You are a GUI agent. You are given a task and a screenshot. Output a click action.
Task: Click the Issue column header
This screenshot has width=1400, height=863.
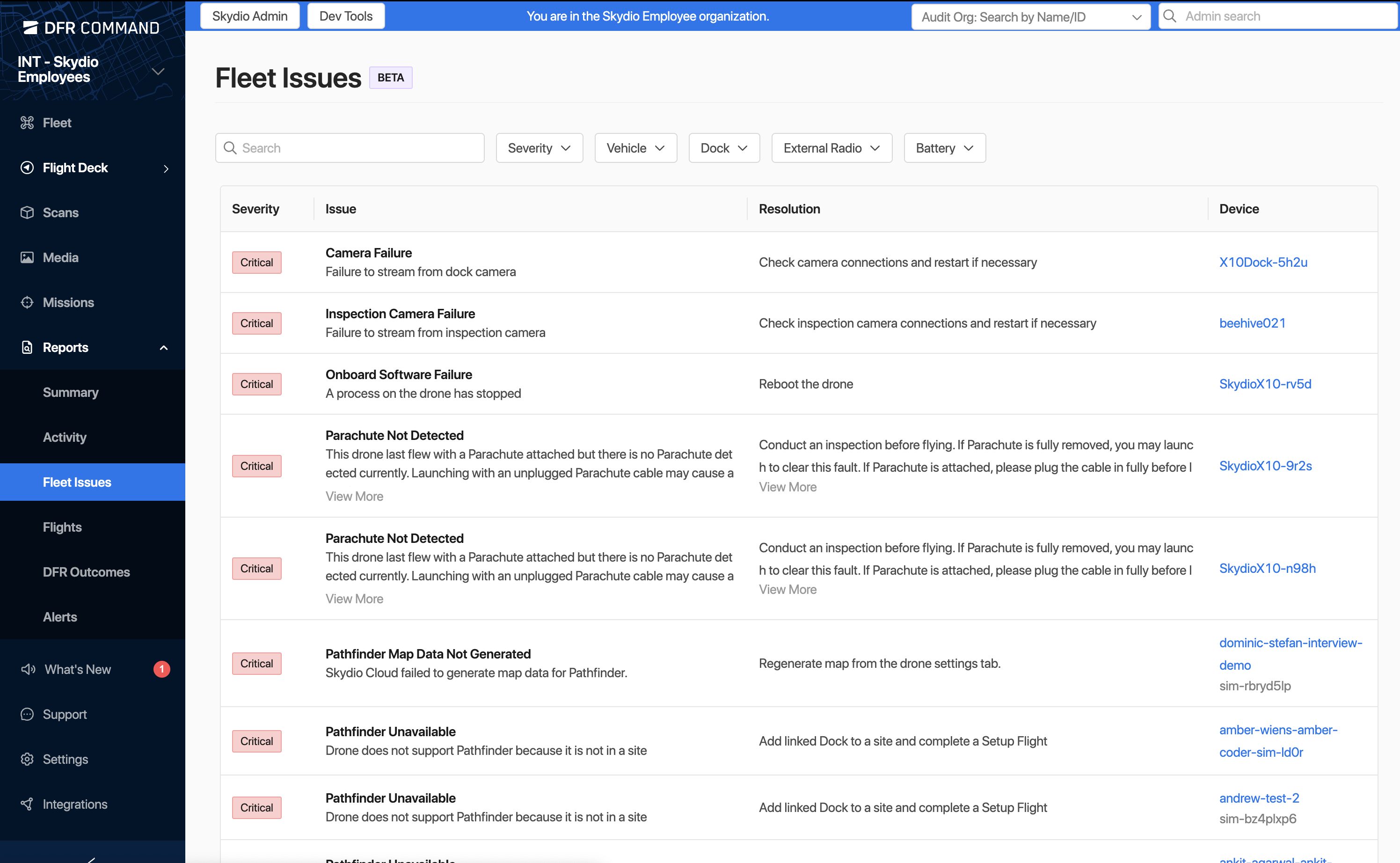coord(341,209)
